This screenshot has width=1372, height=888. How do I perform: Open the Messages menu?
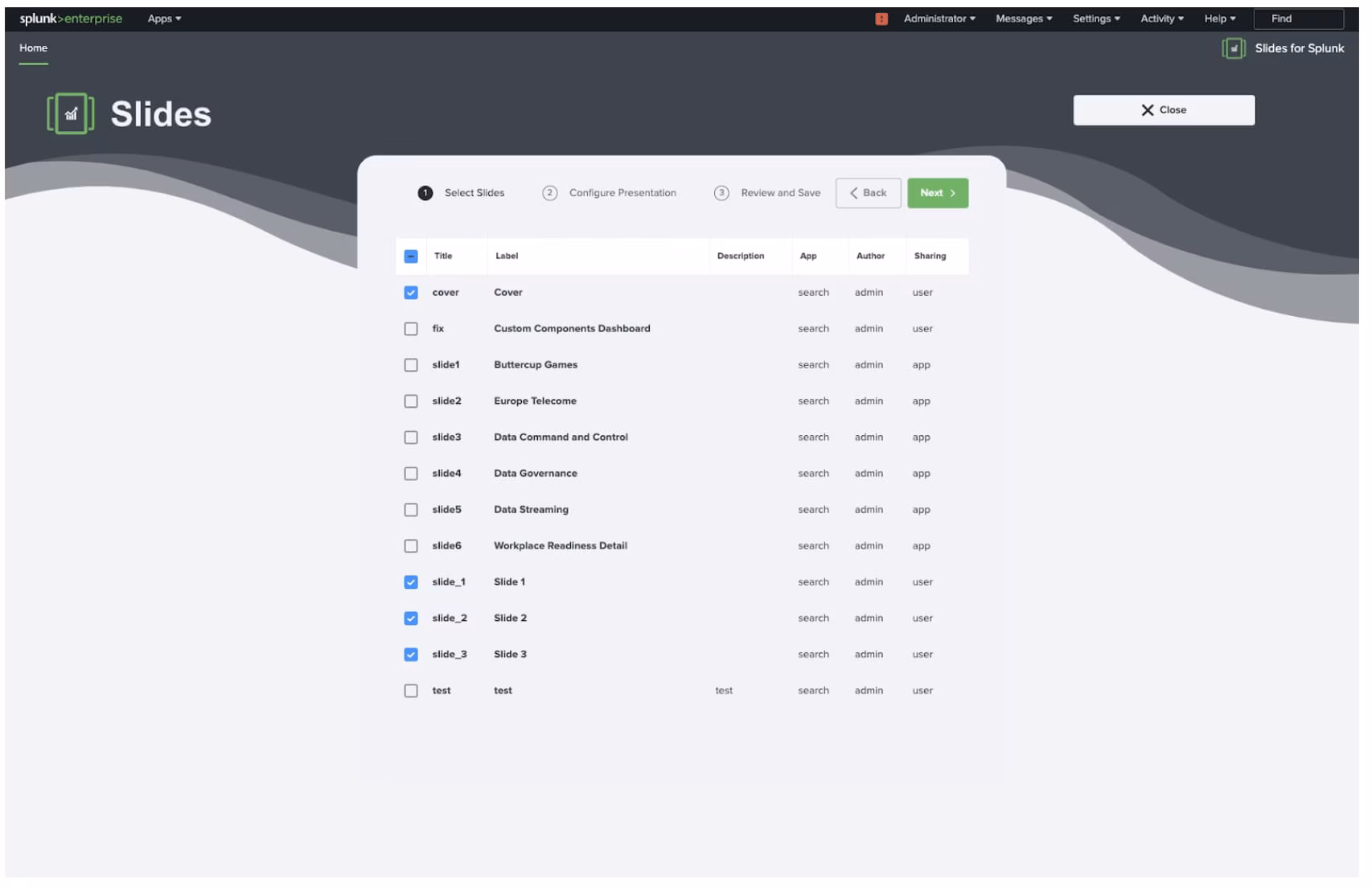1023,18
